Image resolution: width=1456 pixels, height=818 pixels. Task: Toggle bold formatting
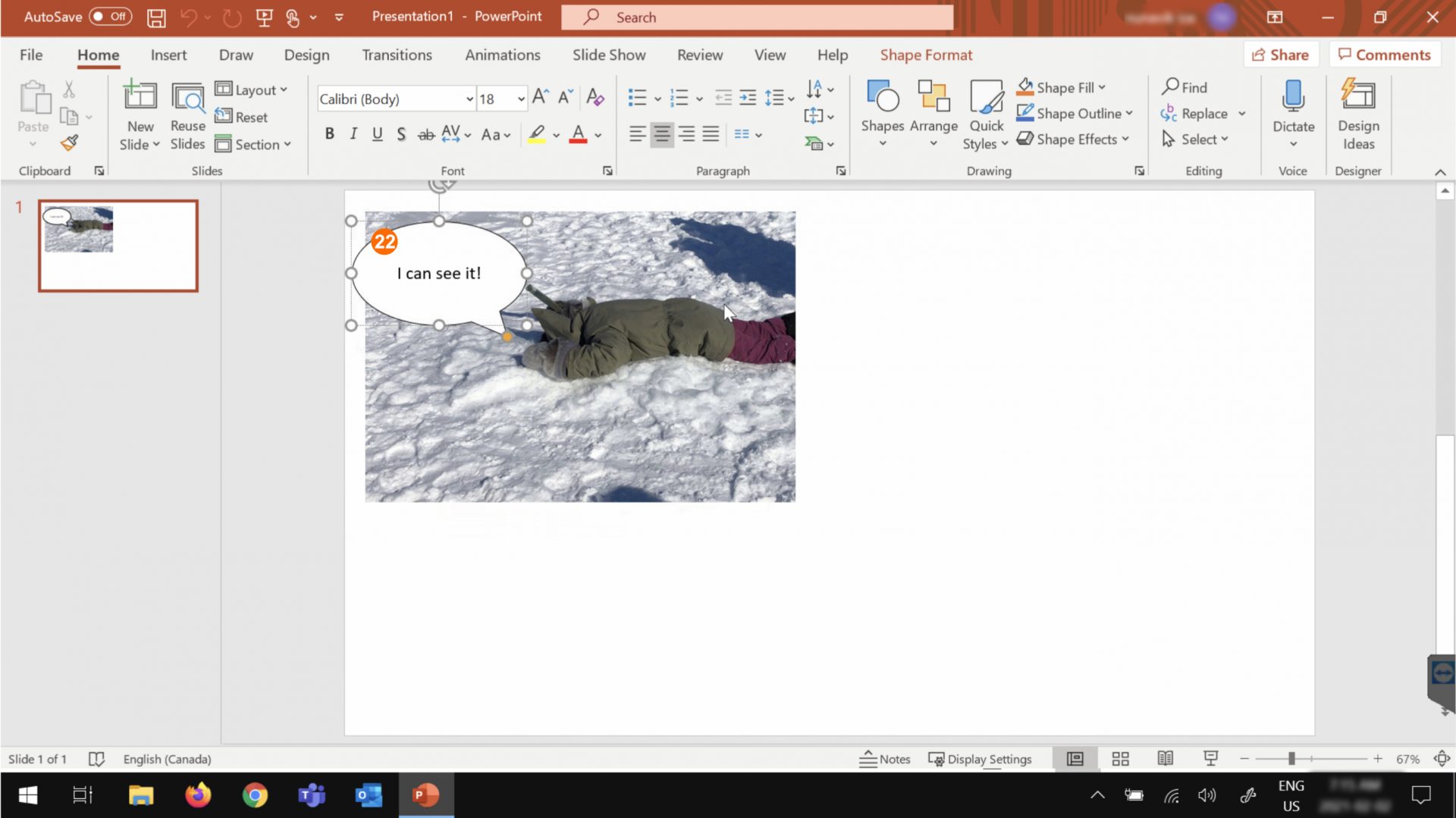[329, 133]
